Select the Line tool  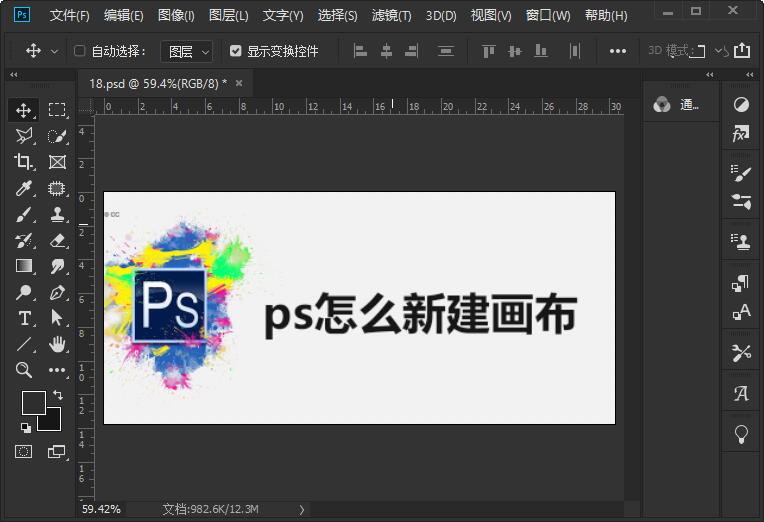23,344
